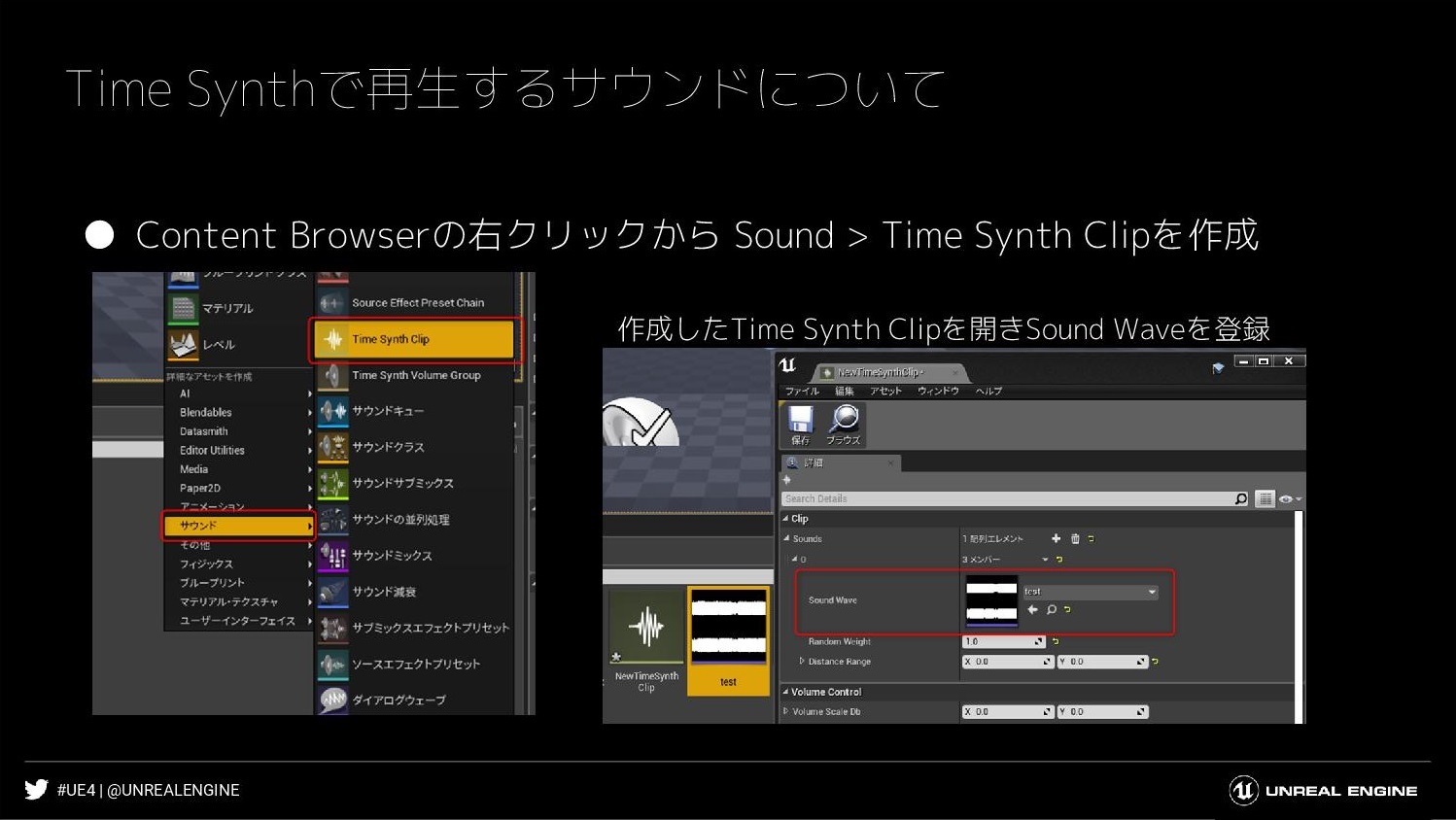The width and height of the screenshot is (1456, 820).
Task: Open the サウンド submenu row
Action: pyautogui.click(x=239, y=526)
